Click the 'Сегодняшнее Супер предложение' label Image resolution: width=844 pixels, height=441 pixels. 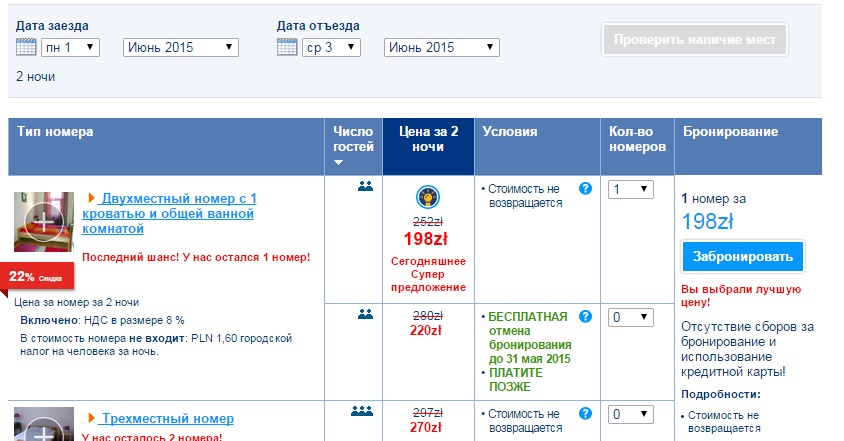428,274
